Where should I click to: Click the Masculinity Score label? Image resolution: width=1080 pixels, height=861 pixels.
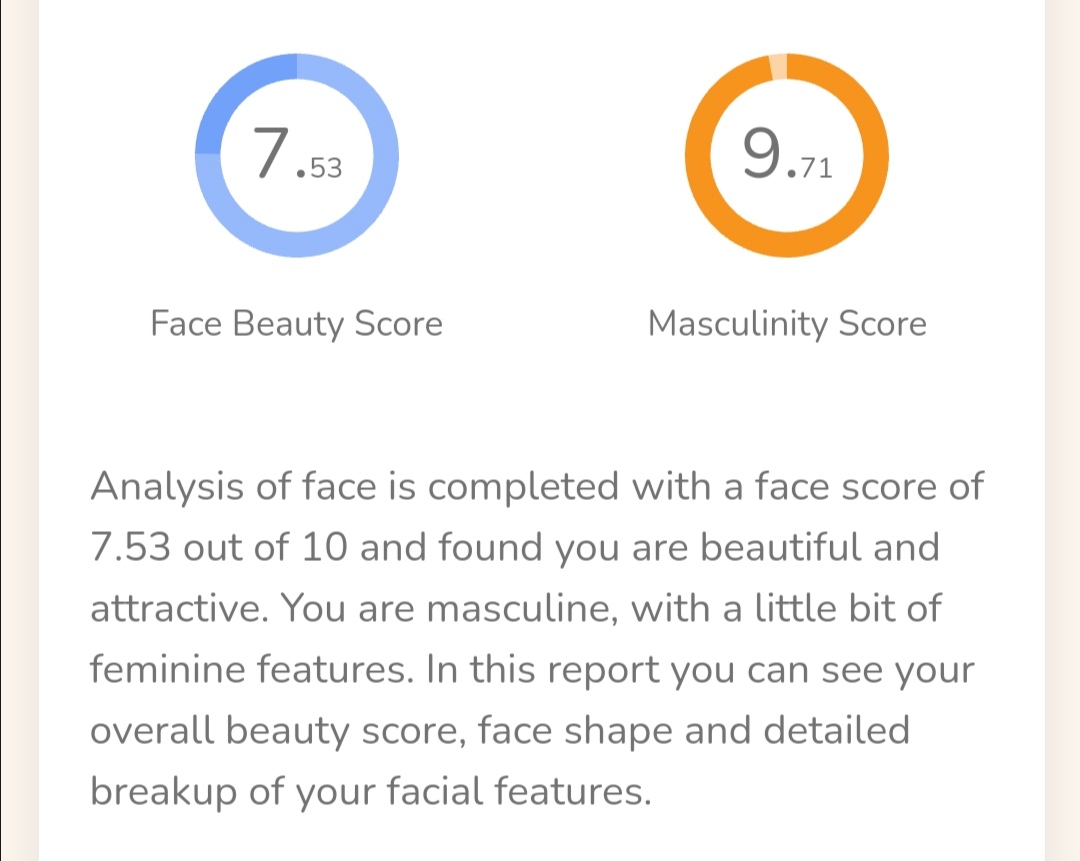[787, 323]
